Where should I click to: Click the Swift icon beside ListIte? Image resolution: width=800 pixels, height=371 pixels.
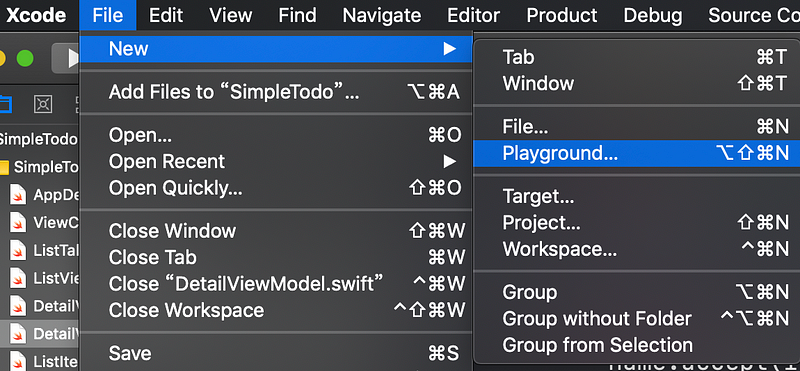(x=18, y=361)
